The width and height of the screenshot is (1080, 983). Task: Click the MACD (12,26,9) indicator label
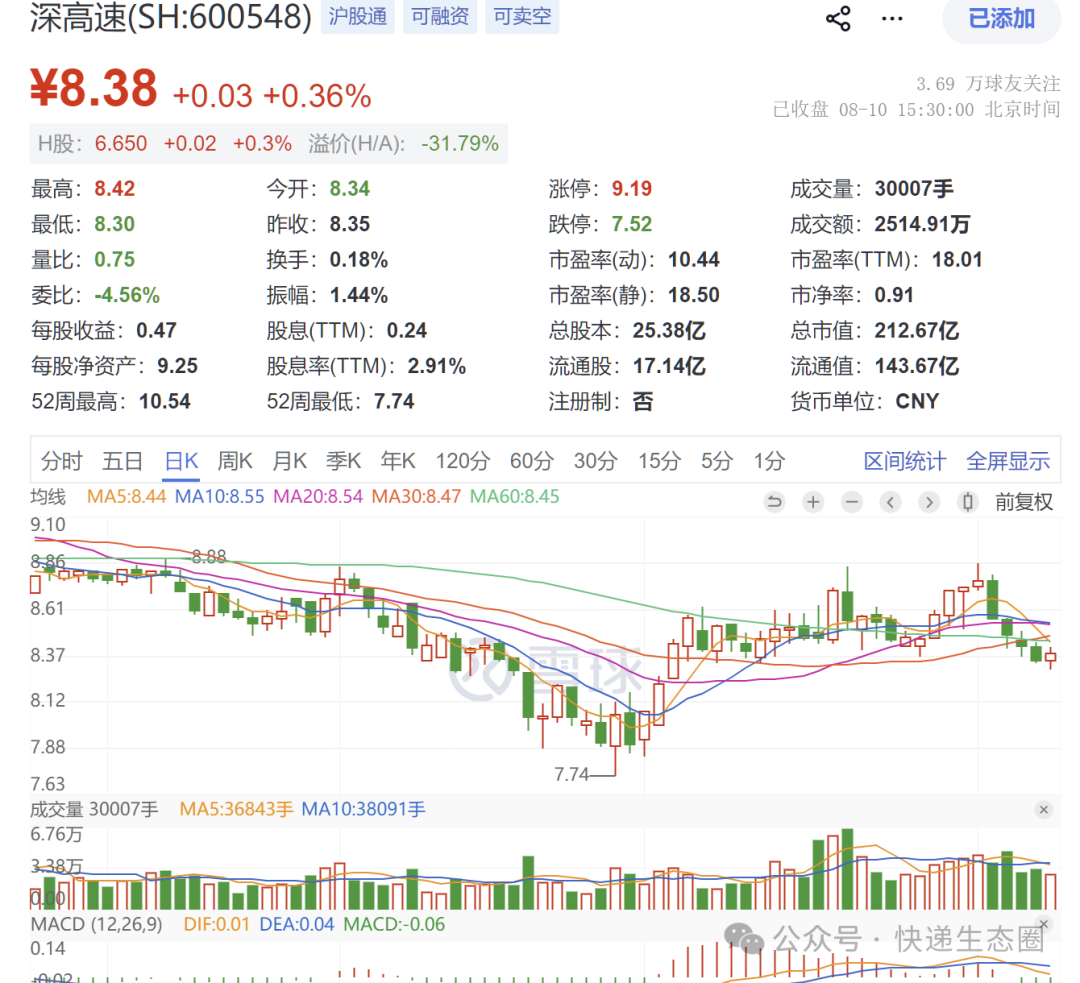click(96, 924)
